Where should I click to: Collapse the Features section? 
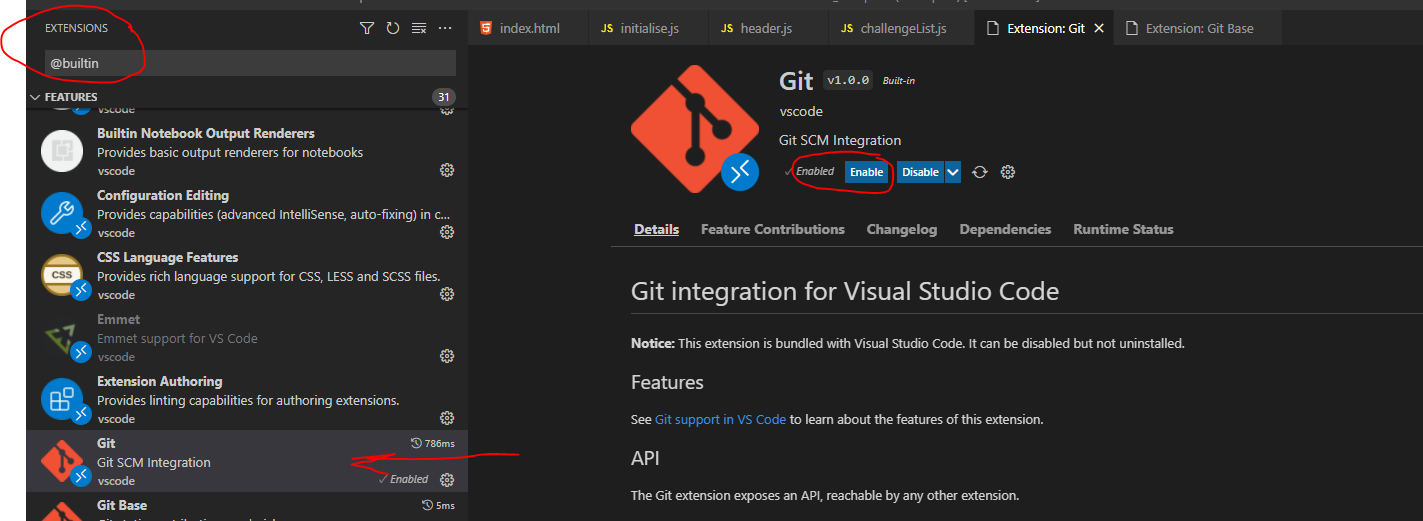click(36, 97)
